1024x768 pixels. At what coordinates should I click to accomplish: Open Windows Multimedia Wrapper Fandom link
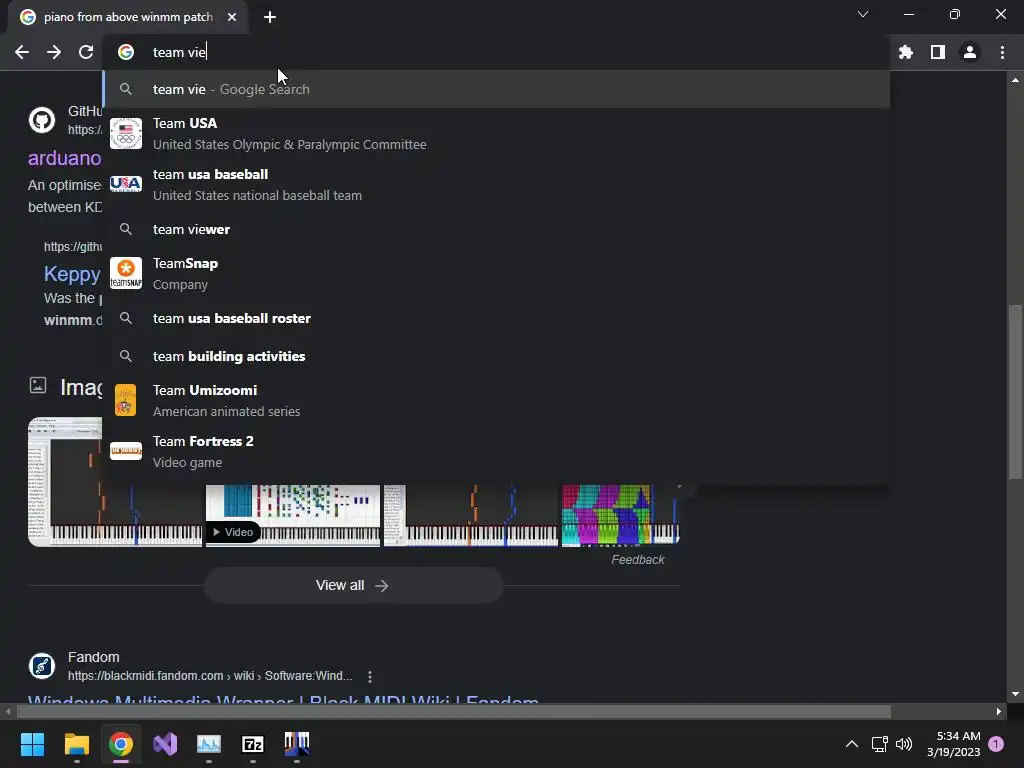click(283, 699)
